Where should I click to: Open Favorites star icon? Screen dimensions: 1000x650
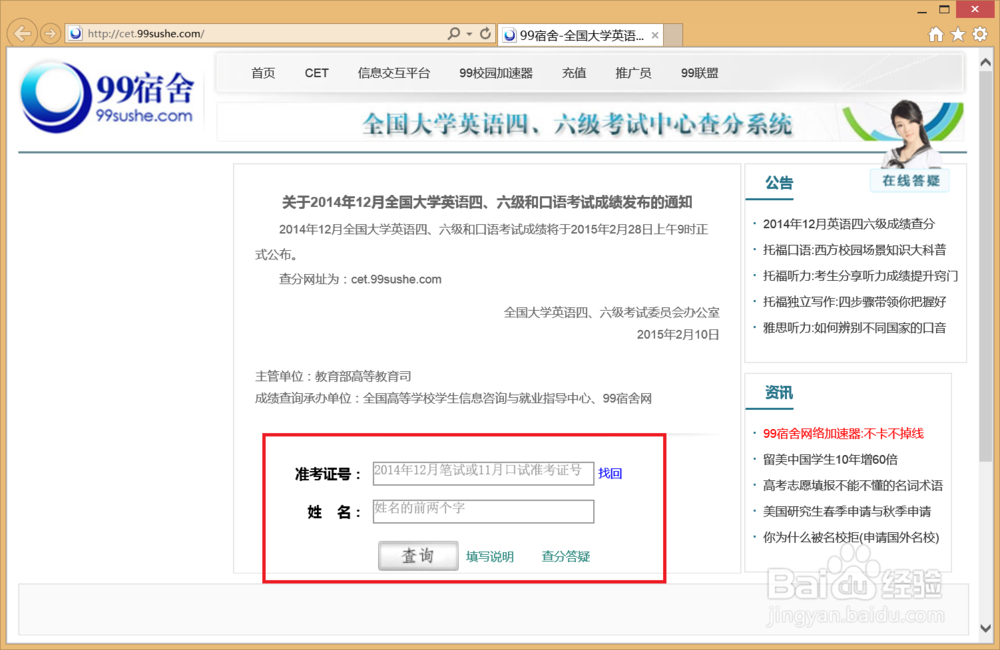click(x=958, y=34)
